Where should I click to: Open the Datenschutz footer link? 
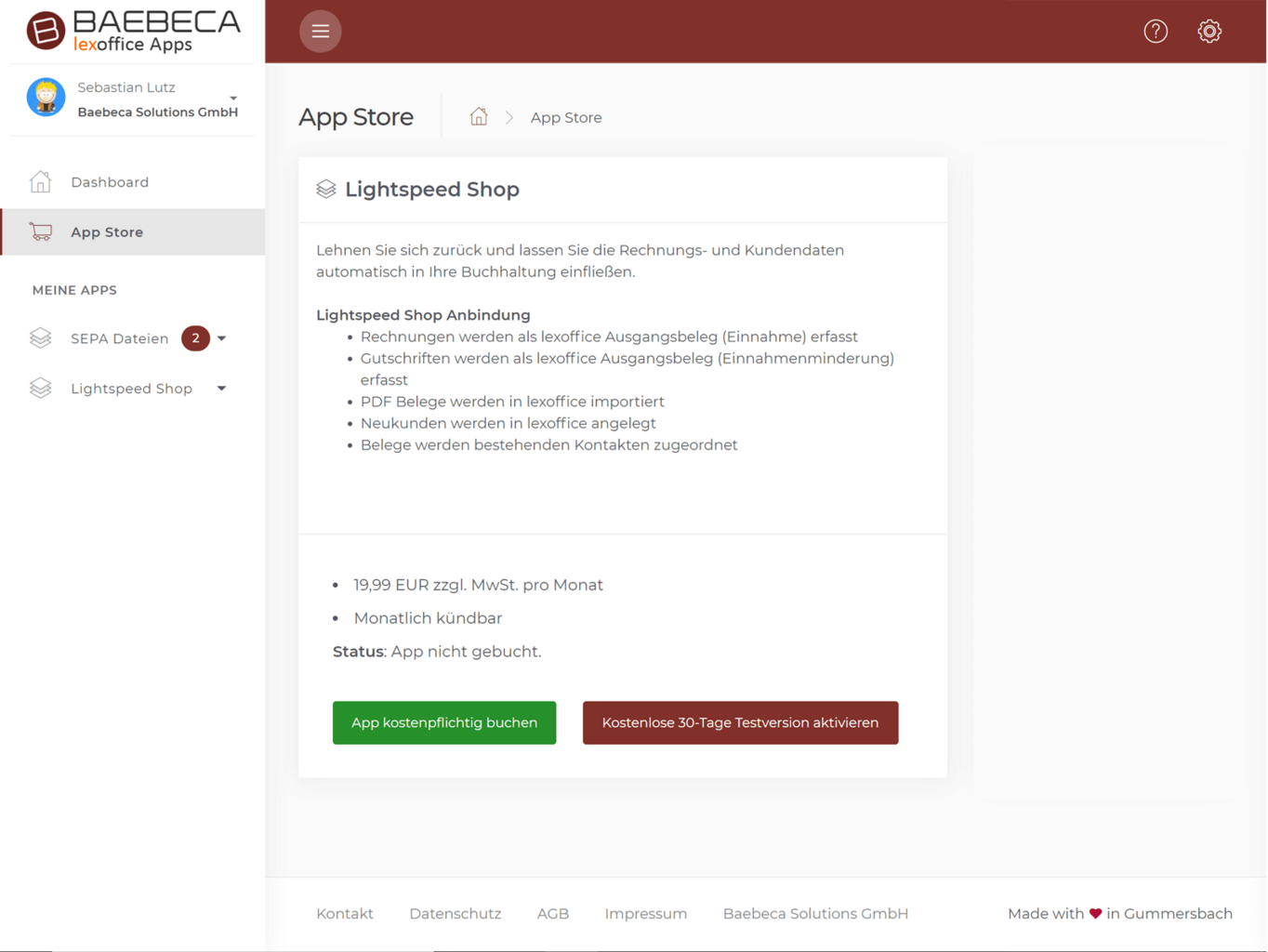pos(455,914)
